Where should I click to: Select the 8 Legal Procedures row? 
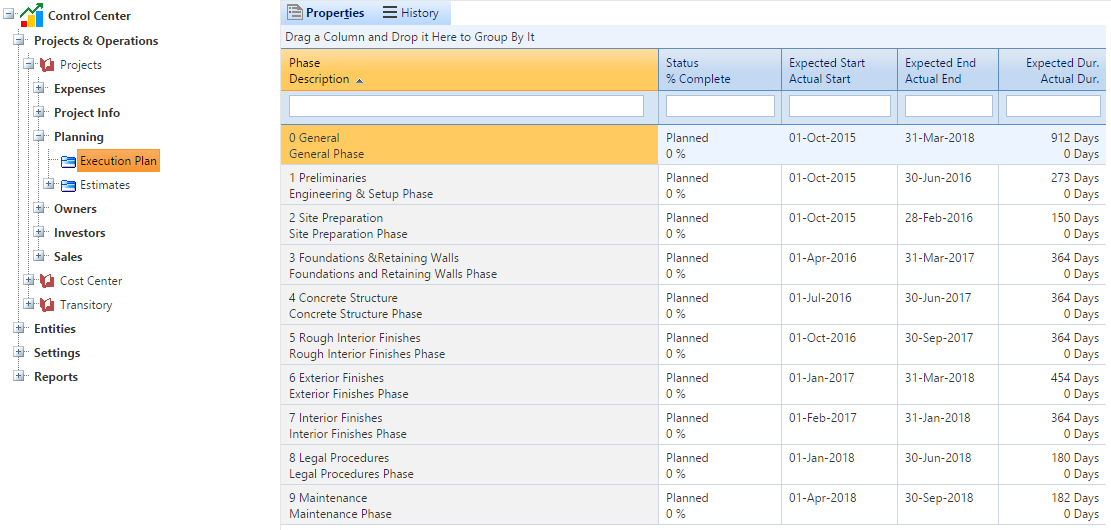click(695, 466)
